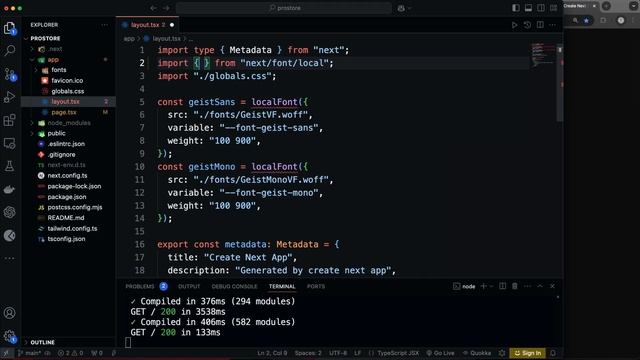Open the Extensions view

pos(9,120)
